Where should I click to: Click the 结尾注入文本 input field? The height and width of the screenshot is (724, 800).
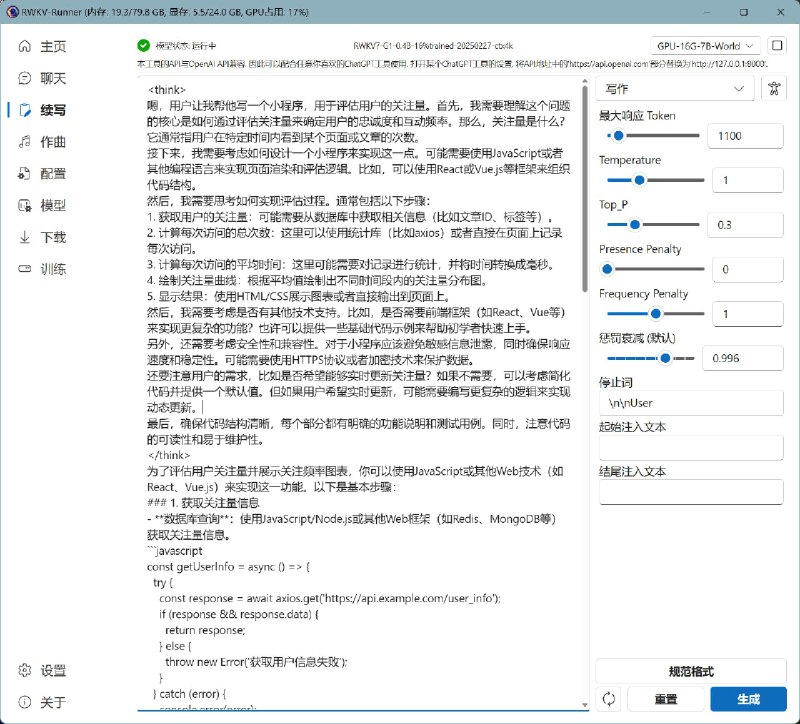pyautogui.click(x=691, y=492)
